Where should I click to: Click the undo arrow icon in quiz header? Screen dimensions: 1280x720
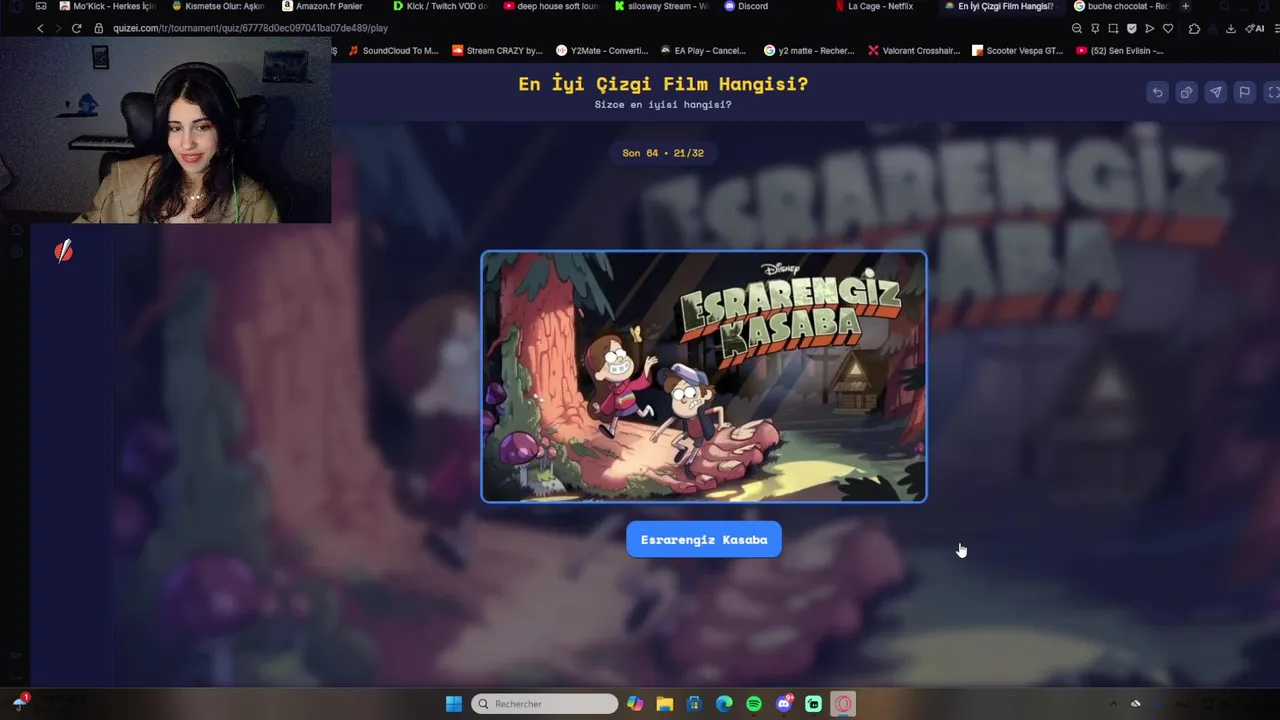pos(1157,93)
